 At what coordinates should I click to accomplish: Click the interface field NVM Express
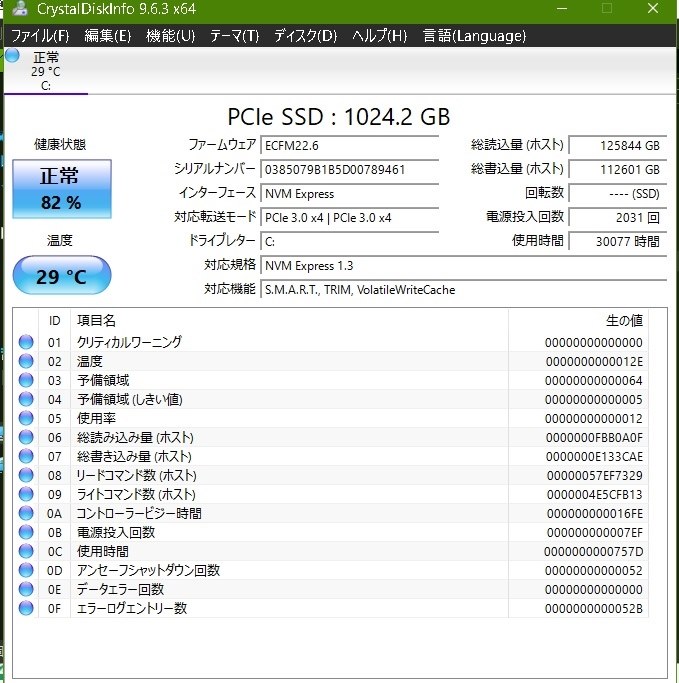(349, 193)
